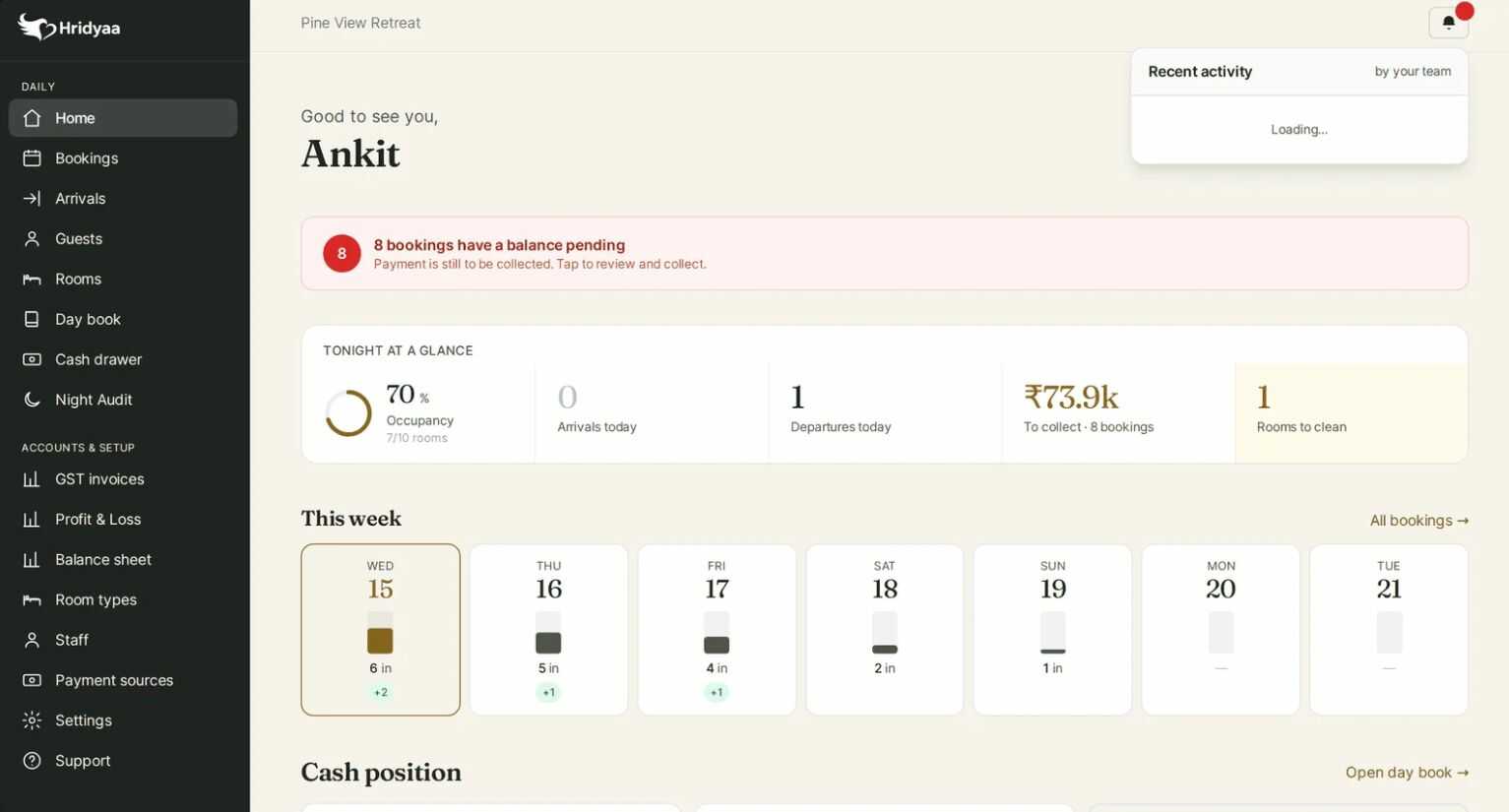Open the Day book icon
The image size is (1509, 812).
pyautogui.click(x=31, y=319)
